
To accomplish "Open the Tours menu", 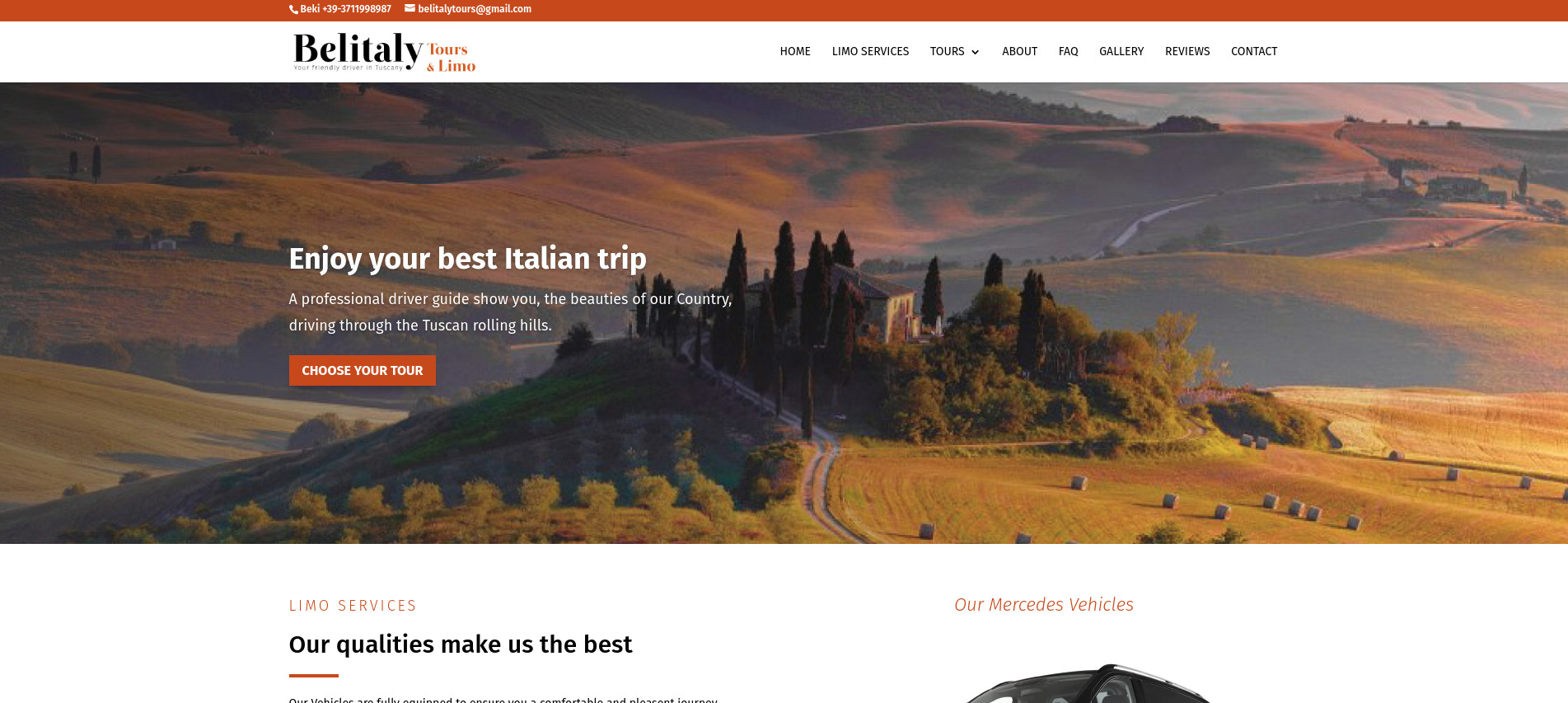I will [x=948, y=51].
